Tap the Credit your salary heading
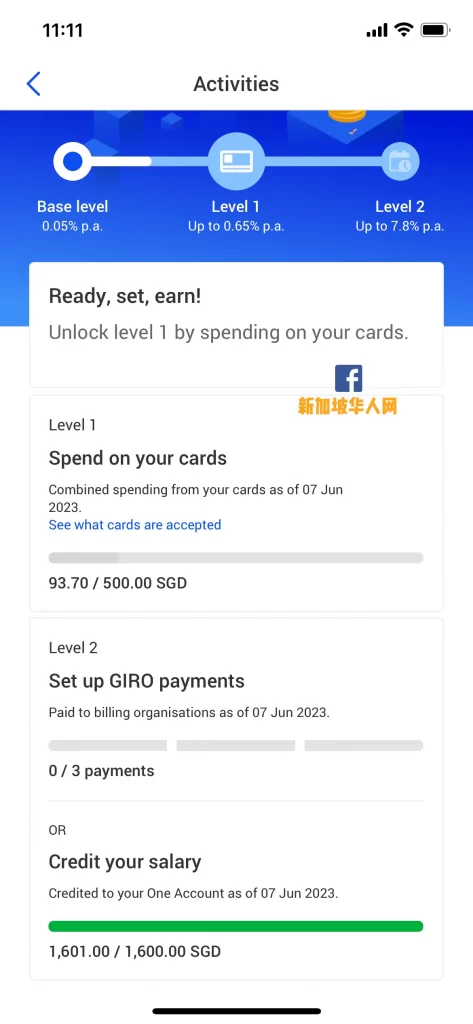The image size is (473, 1024). click(x=125, y=862)
